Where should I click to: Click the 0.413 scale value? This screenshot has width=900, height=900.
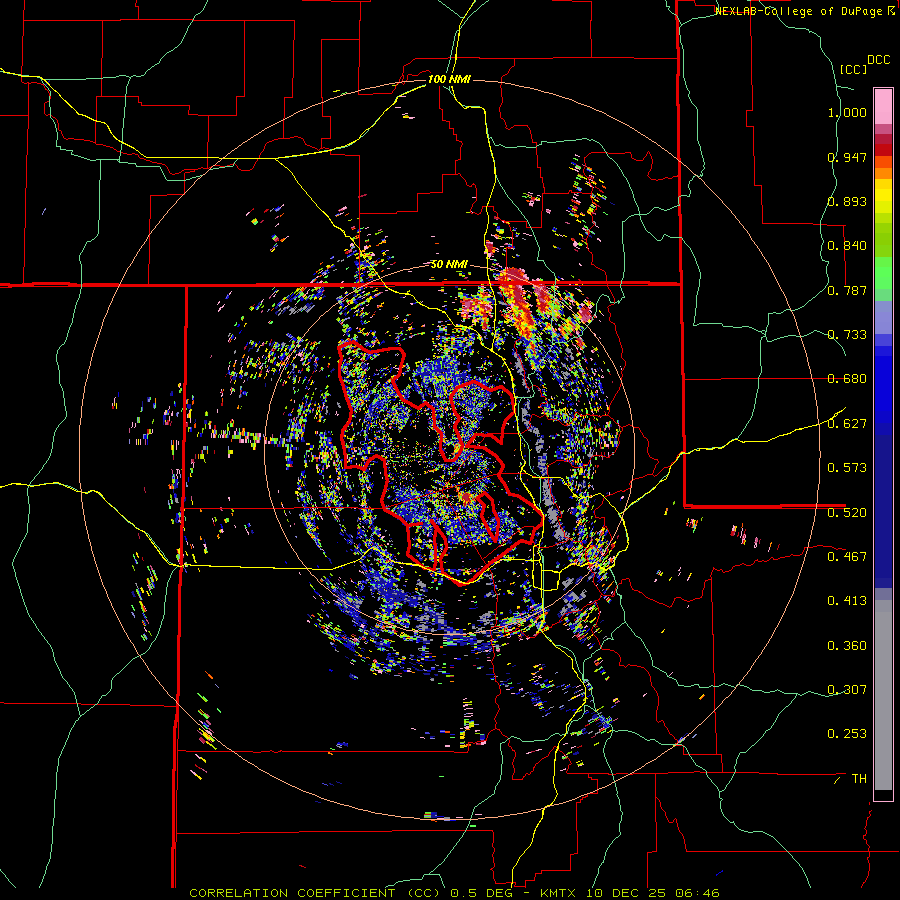click(x=847, y=601)
